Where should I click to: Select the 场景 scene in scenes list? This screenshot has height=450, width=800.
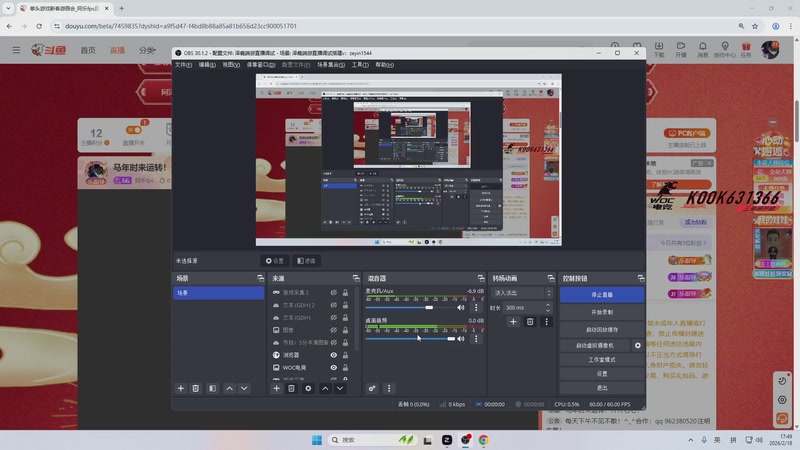point(218,293)
